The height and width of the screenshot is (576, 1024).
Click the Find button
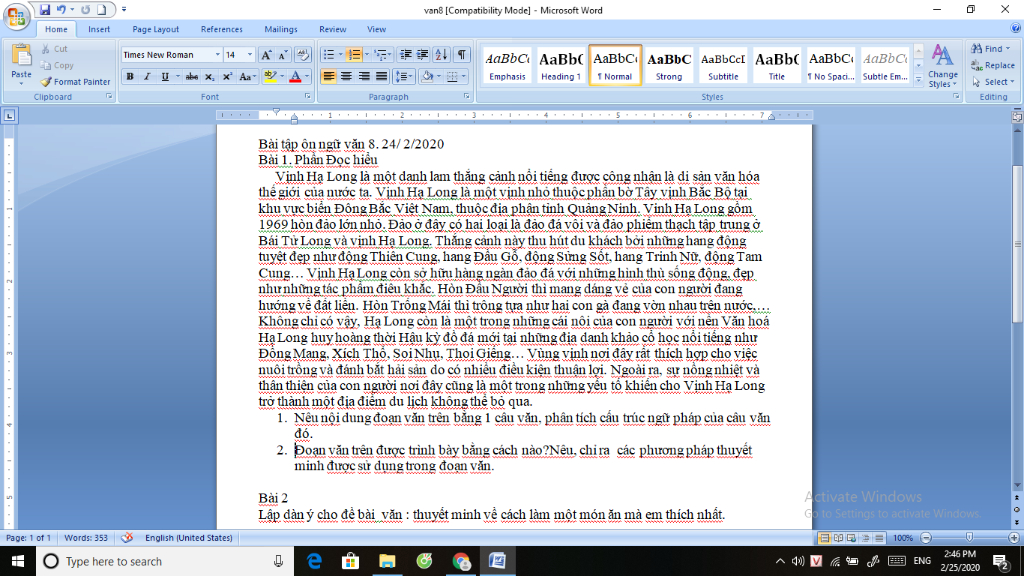[x=990, y=48]
